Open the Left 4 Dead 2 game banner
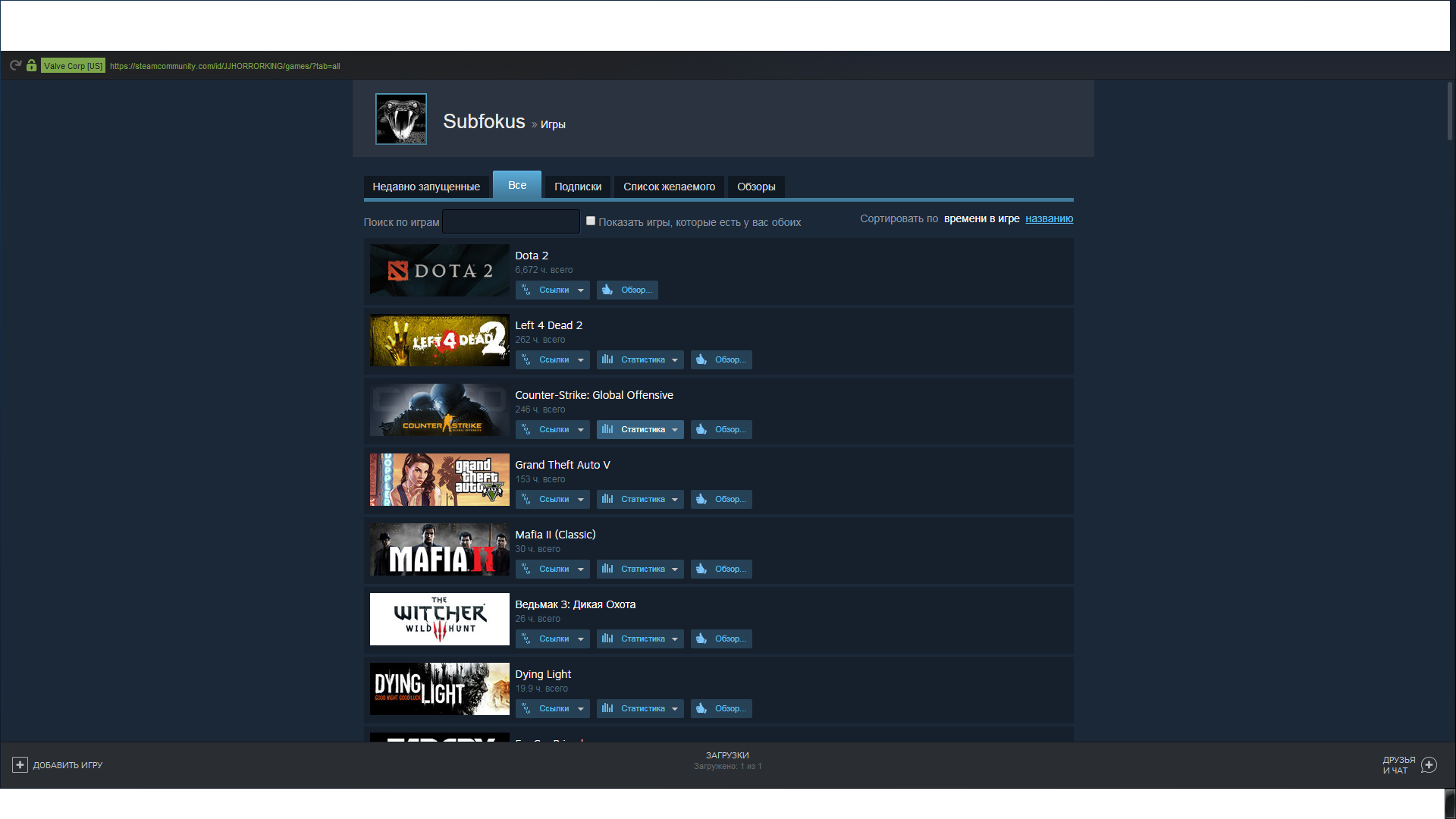Screen dimensions: 1456x819 tap(440, 340)
